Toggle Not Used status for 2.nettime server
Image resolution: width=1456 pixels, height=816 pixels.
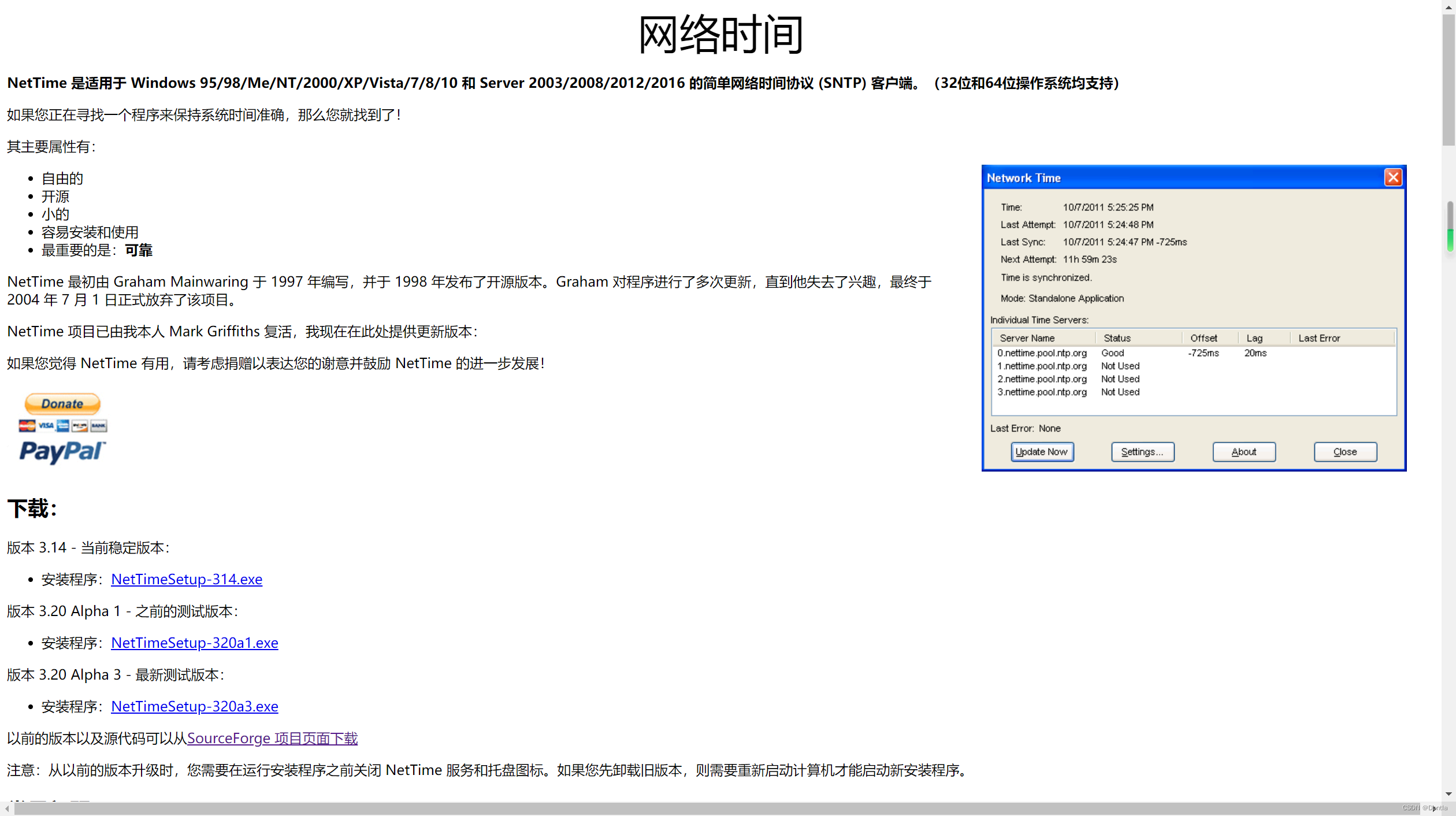coord(1120,378)
